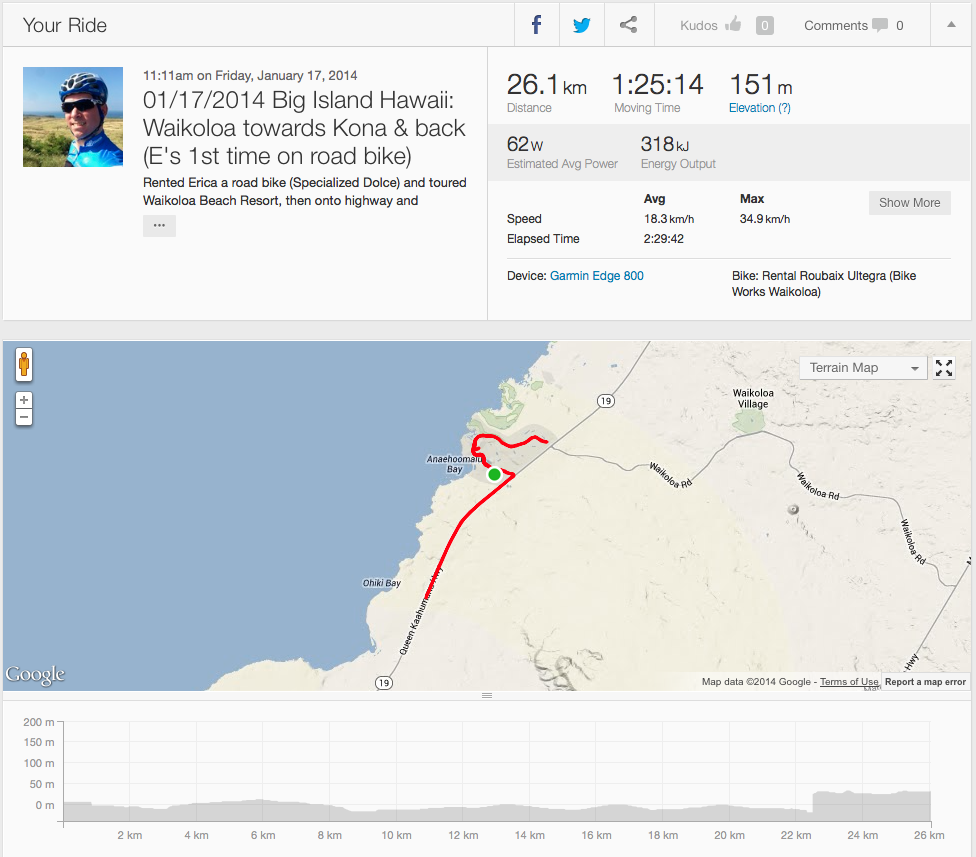Screen dimensions: 976x857
Task: Expand the truncated ride description
Action: [x=159, y=226]
